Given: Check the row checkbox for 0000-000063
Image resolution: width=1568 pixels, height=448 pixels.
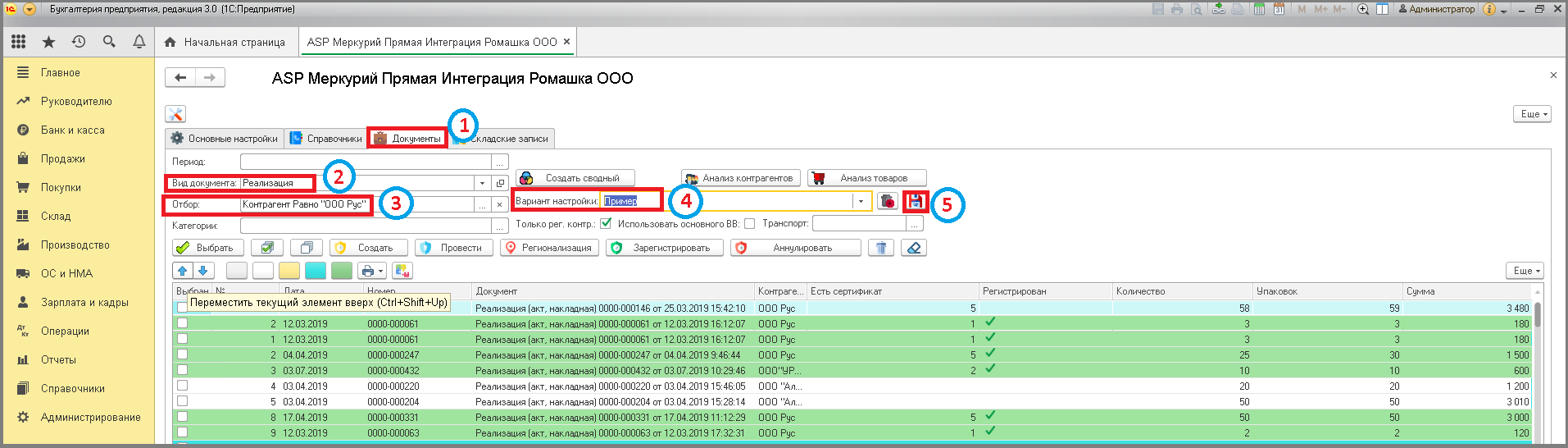Looking at the screenshot, I should tap(182, 432).
